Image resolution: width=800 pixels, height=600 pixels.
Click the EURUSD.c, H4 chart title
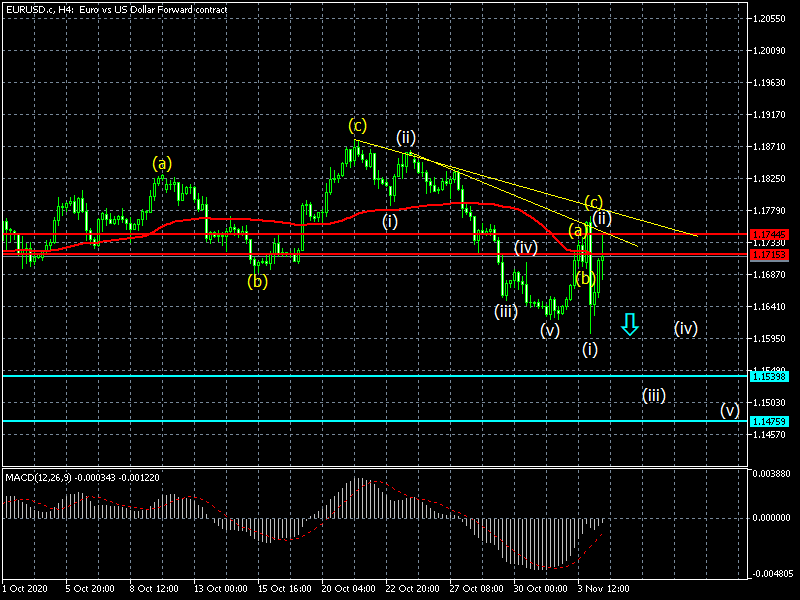pos(116,9)
